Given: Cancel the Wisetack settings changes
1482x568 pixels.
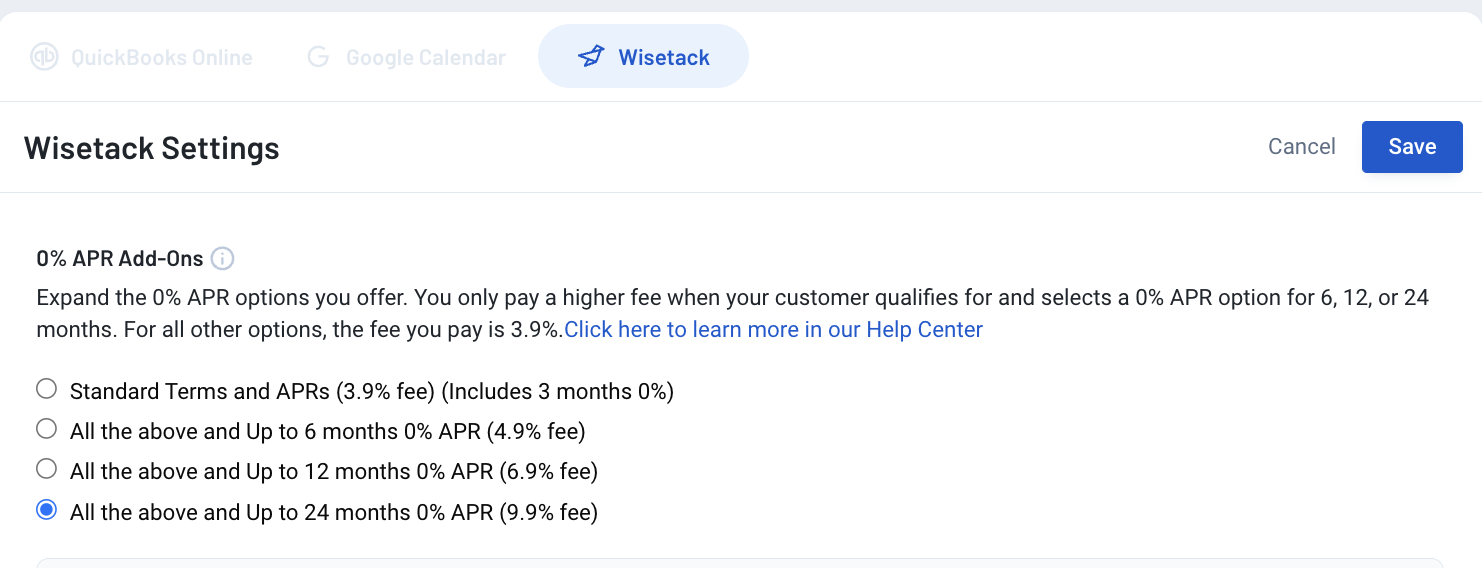Looking at the screenshot, I should click(x=1301, y=147).
